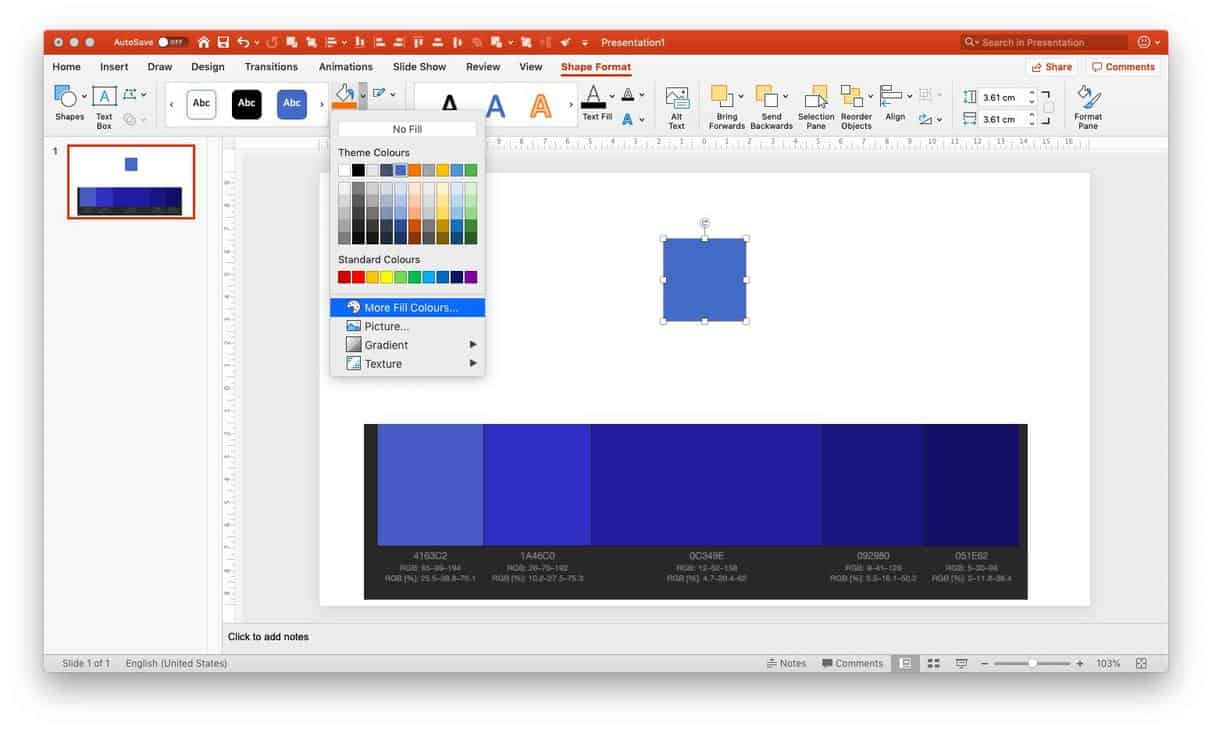Click the Shape Fill paint bucket icon
Viewport: 1212px width, 730px height.
pyautogui.click(x=345, y=94)
